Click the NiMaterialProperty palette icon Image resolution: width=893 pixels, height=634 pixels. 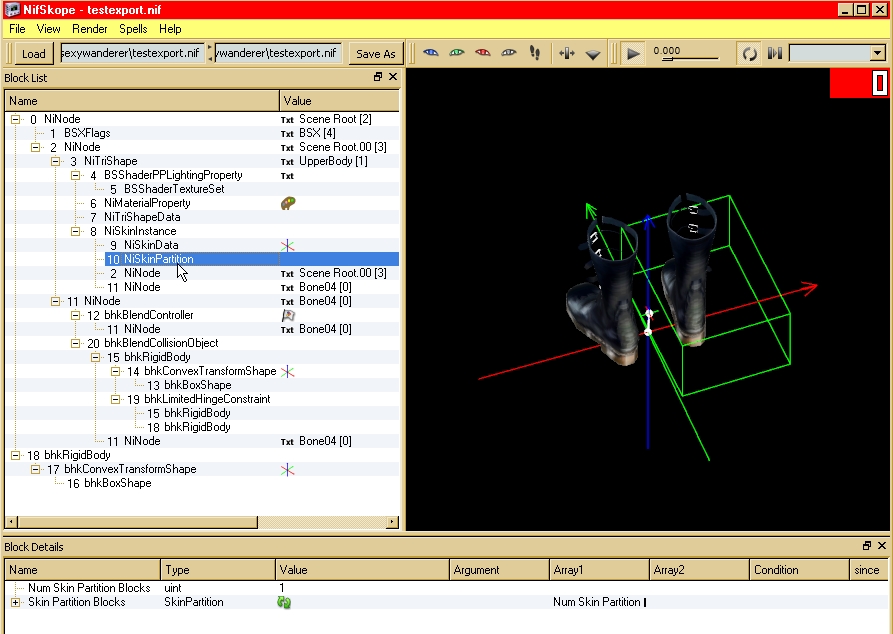pos(288,203)
